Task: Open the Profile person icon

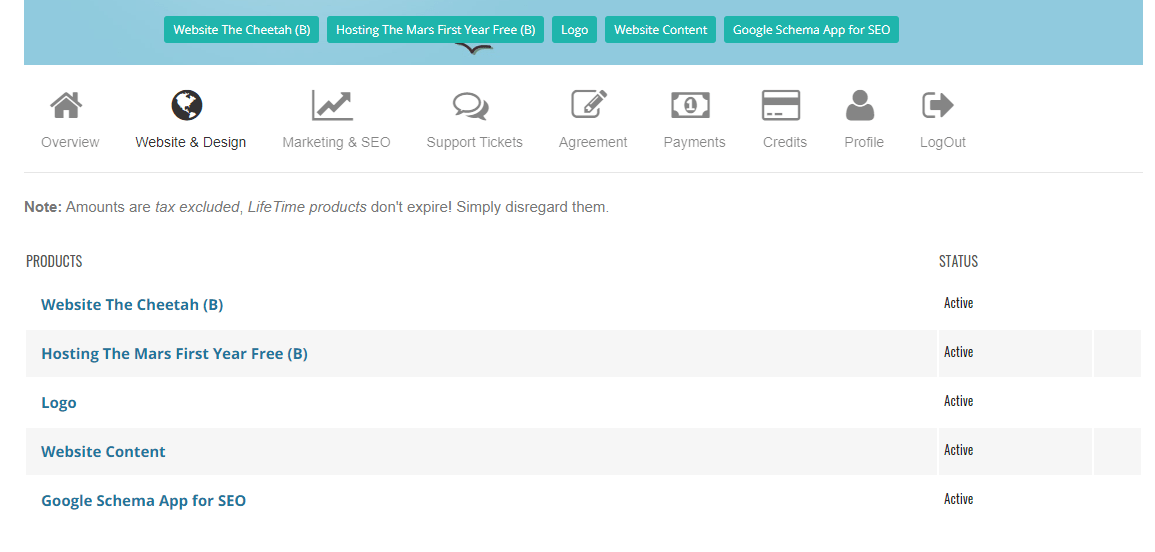Action: click(x=860, y=105)
